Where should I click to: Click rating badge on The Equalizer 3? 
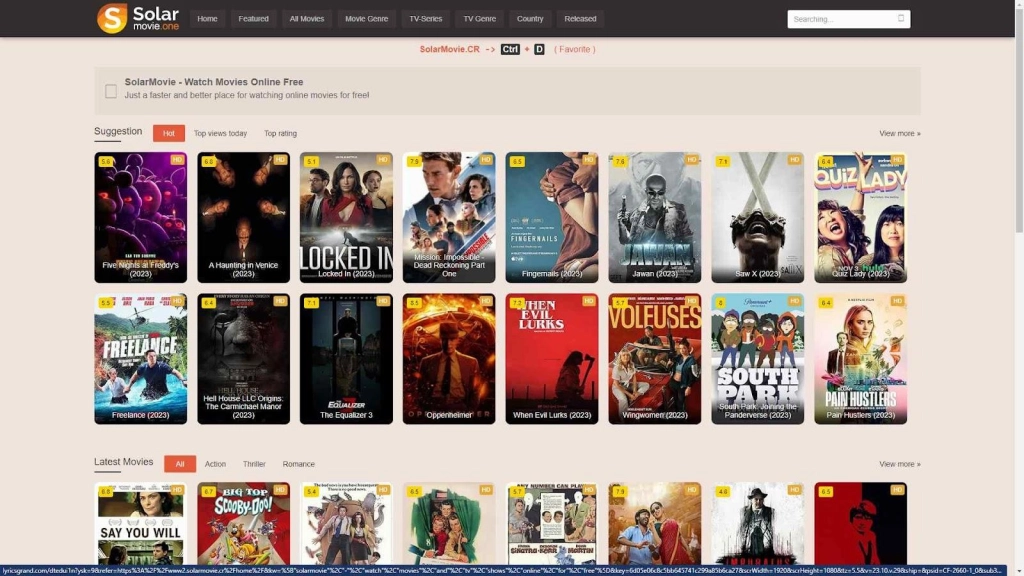coord(311,302)
